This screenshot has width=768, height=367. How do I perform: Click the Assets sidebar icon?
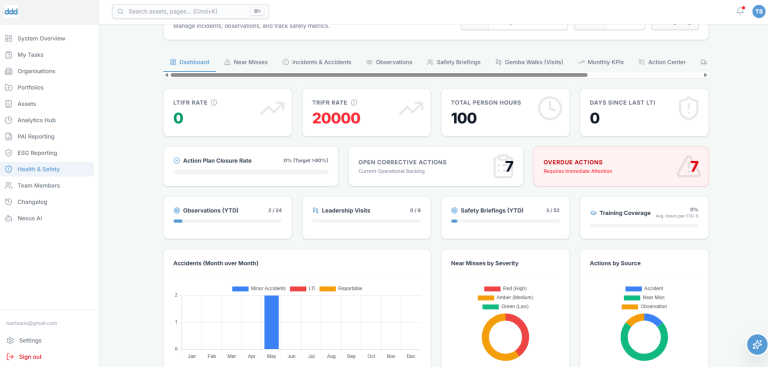pyautogui.click(x=8, y=104)
